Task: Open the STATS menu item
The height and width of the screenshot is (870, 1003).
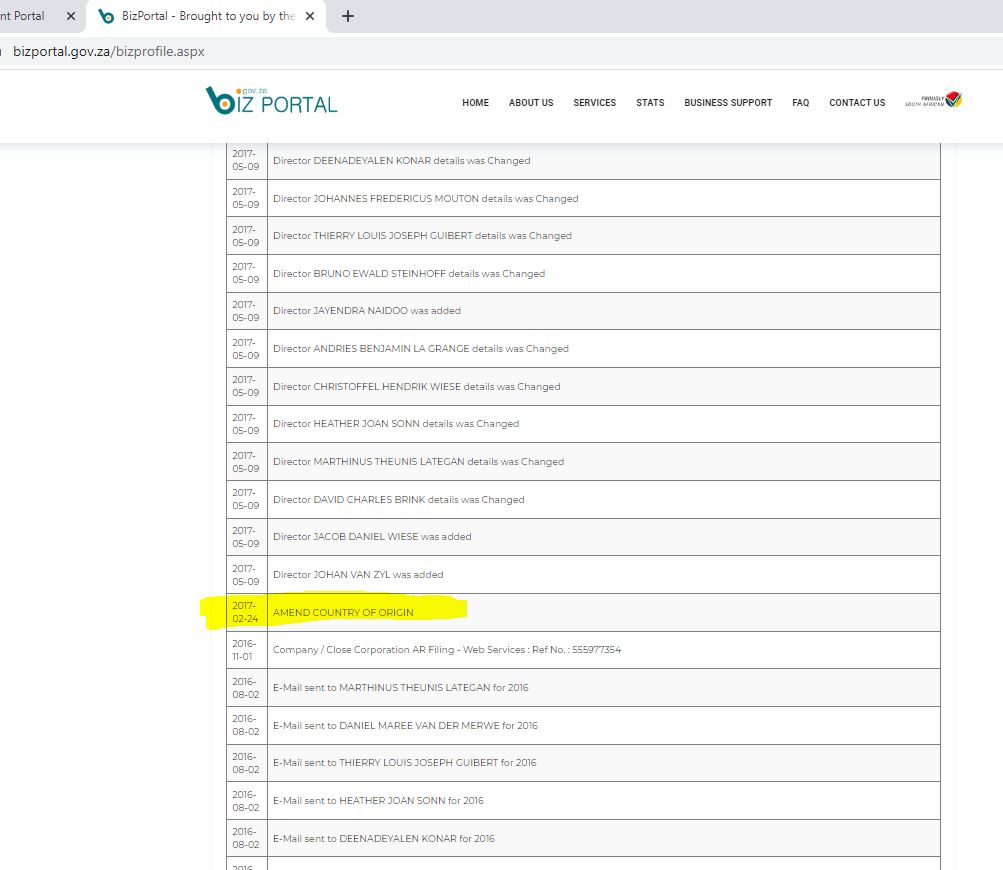Action: pyautogui.click(x=650, y=102)
